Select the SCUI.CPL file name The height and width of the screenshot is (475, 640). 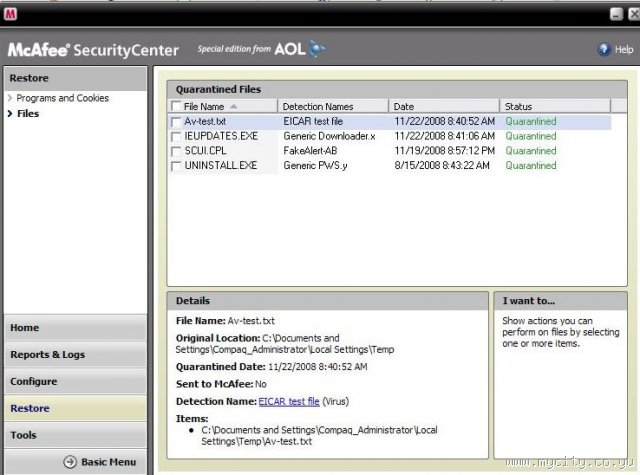[x=205, y=151]
